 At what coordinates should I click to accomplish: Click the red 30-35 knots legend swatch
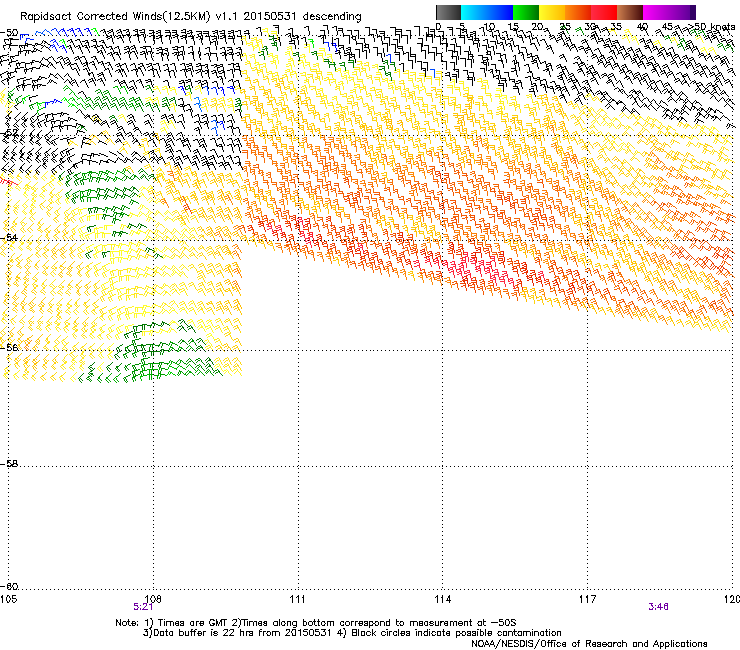point(604,12)
